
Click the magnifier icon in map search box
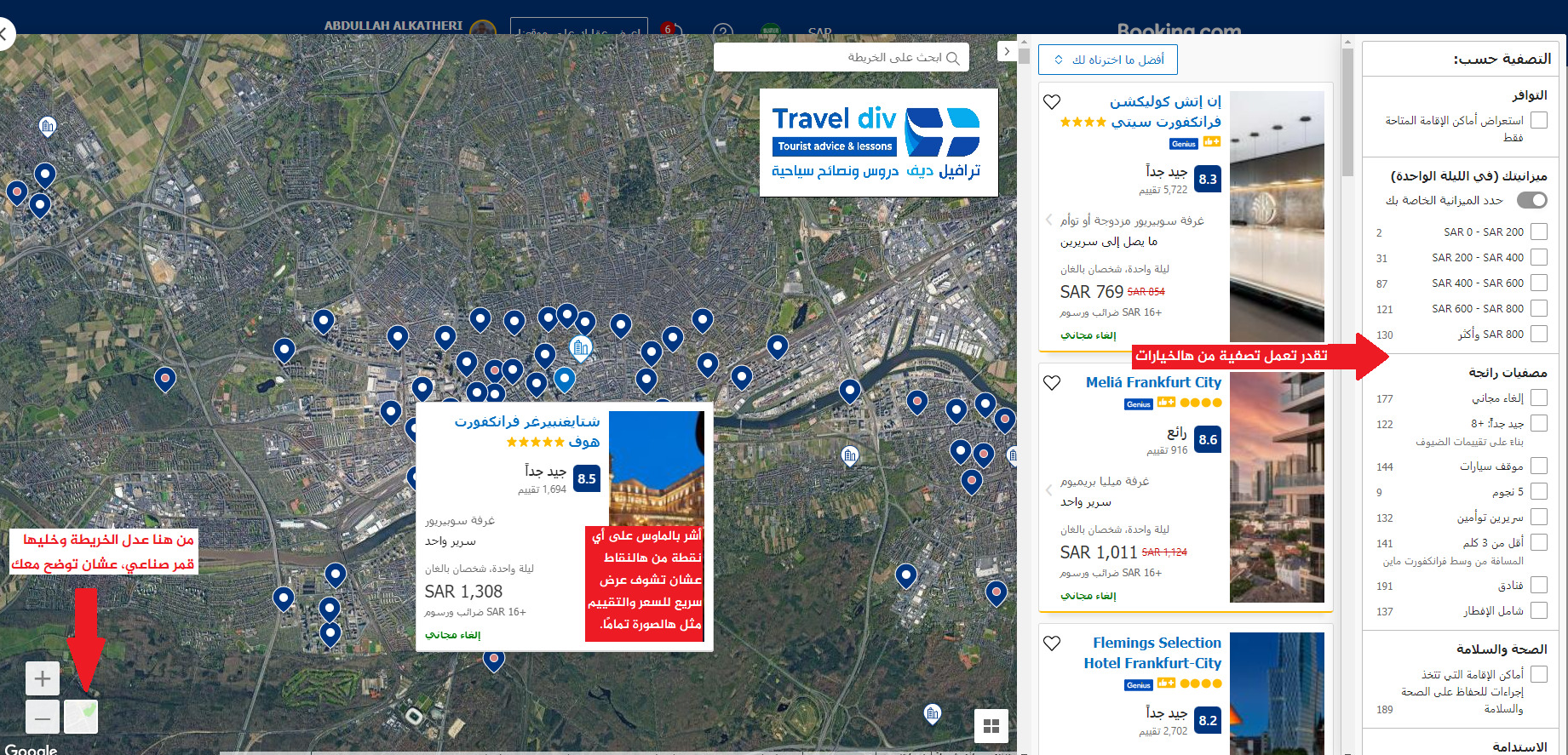coord(953,58)
